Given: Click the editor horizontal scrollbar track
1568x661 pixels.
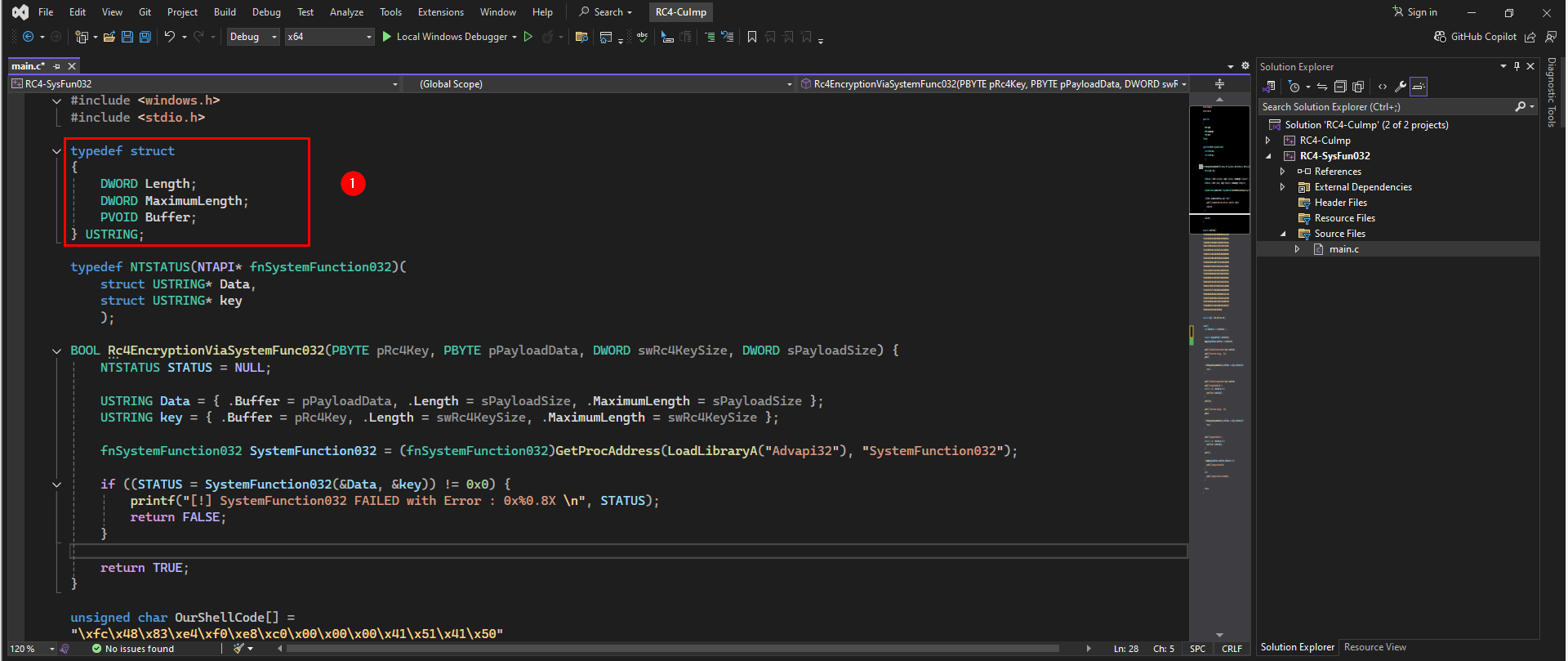Looking at the screenshot, I should [x=684, y=649].
